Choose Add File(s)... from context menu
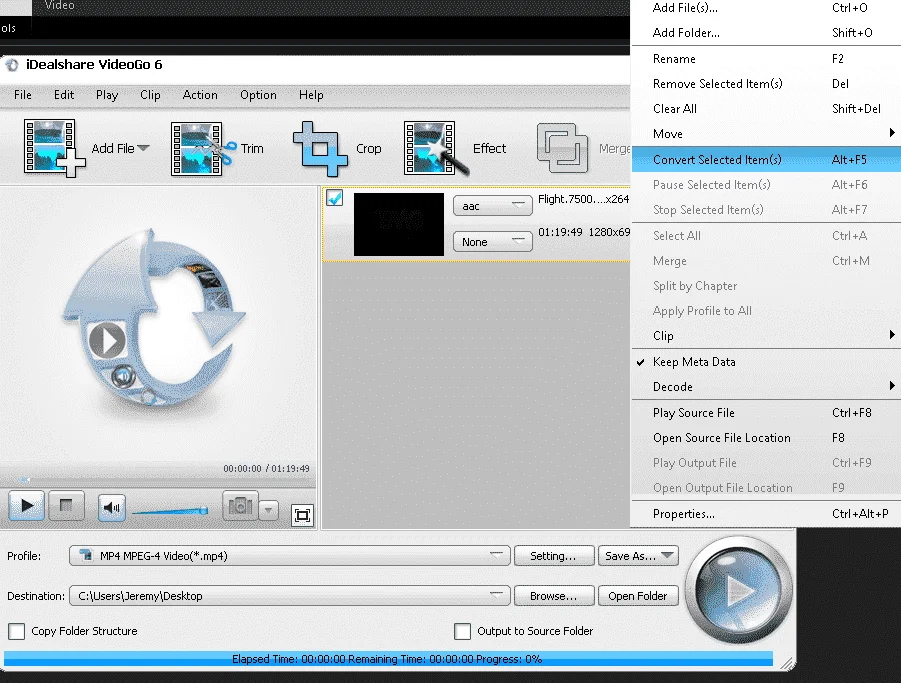Screen dimensions: 901x683 tap(766, 8)
